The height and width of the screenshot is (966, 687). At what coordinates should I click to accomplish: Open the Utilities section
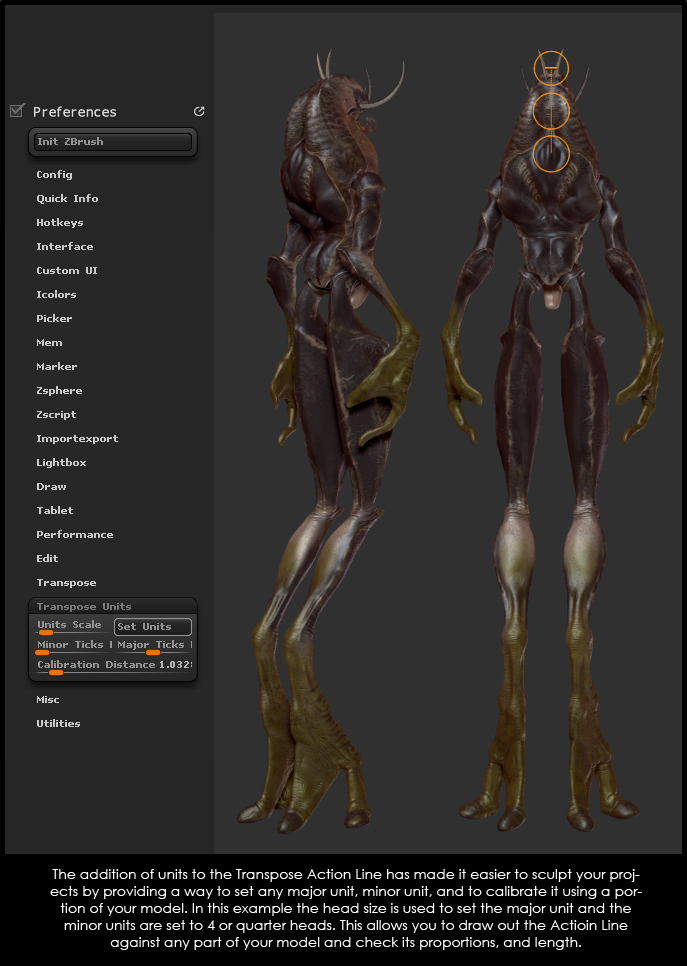point(58,724)
